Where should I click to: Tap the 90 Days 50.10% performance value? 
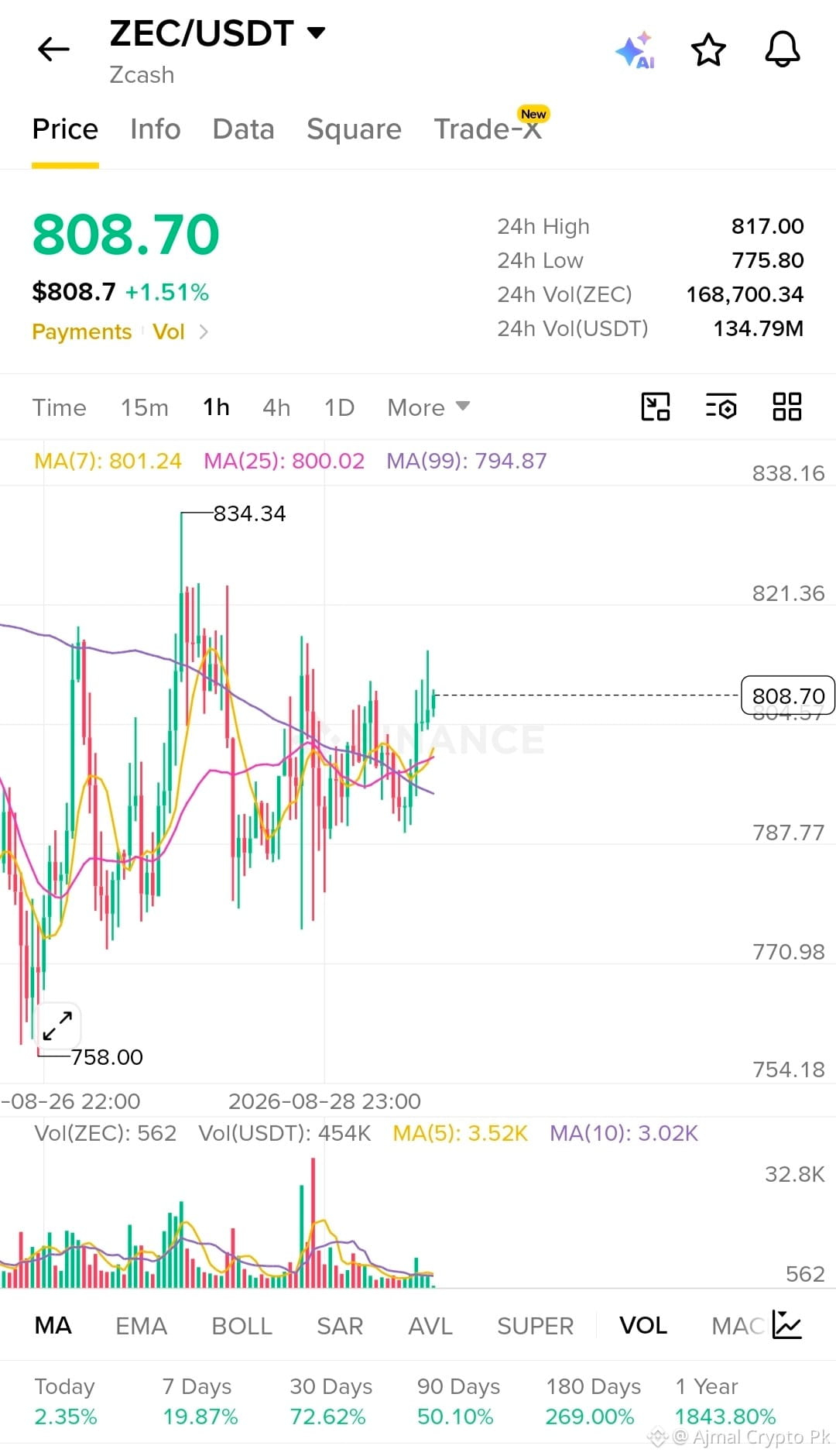(x=455, y=1417)
